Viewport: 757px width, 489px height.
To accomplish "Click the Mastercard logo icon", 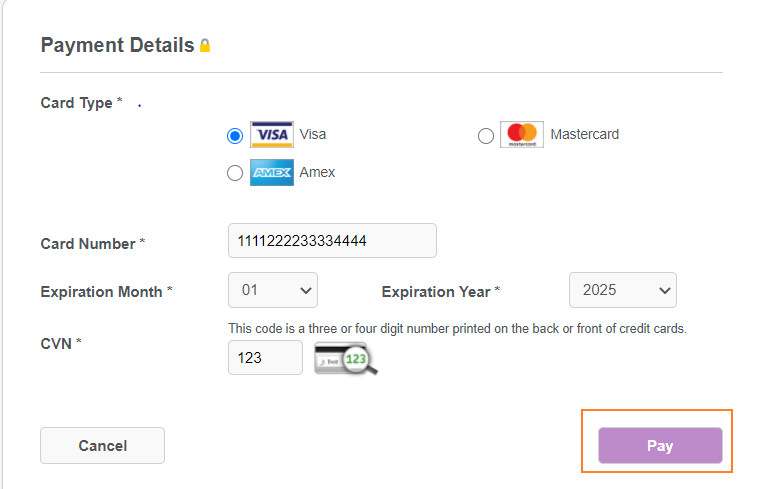I will click(x=521, y=134).
